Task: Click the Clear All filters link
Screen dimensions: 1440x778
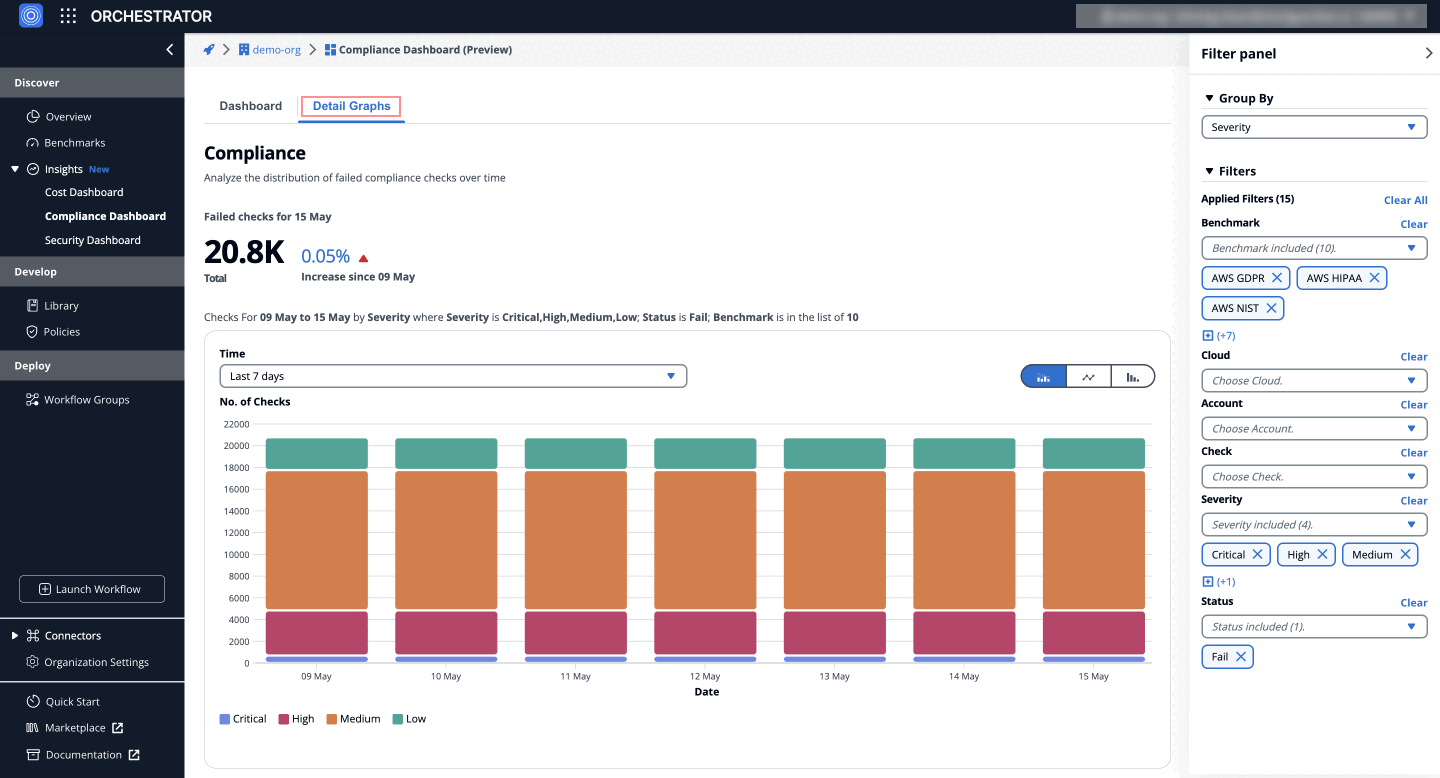Action: click(1405, 200)
